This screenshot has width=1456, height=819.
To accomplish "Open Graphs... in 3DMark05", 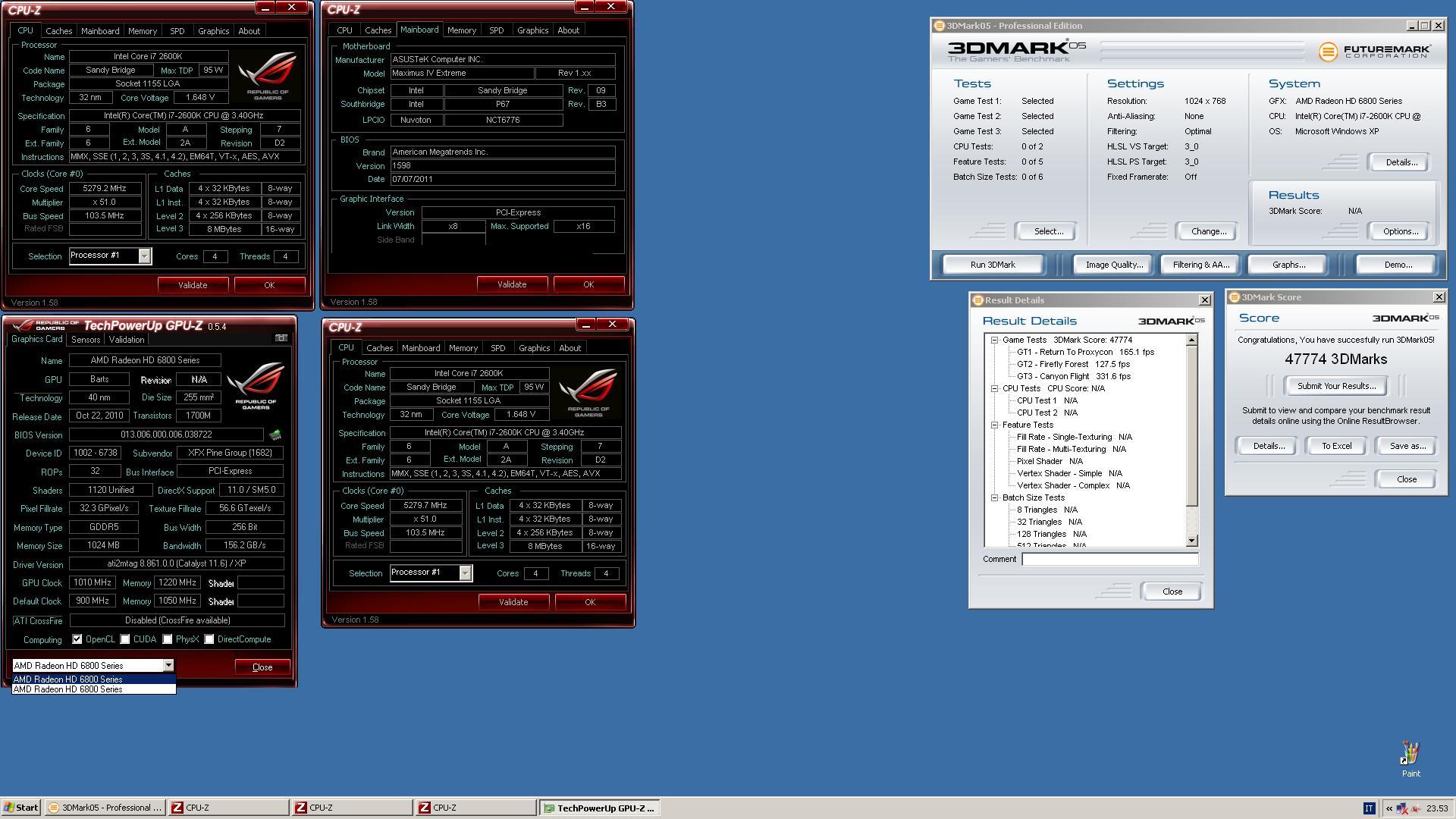I will coord(1288,265).
